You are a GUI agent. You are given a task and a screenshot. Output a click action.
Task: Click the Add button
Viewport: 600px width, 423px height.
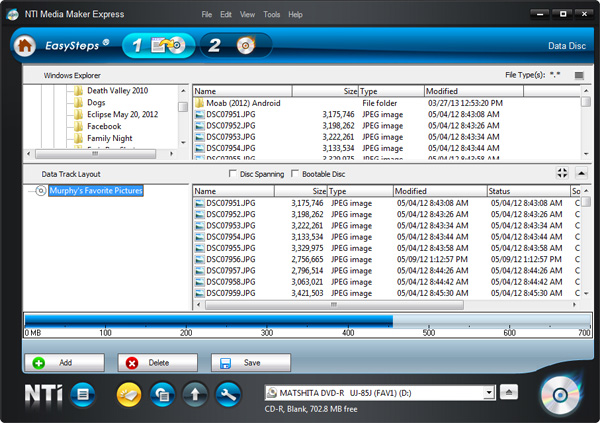pos(65,363)
